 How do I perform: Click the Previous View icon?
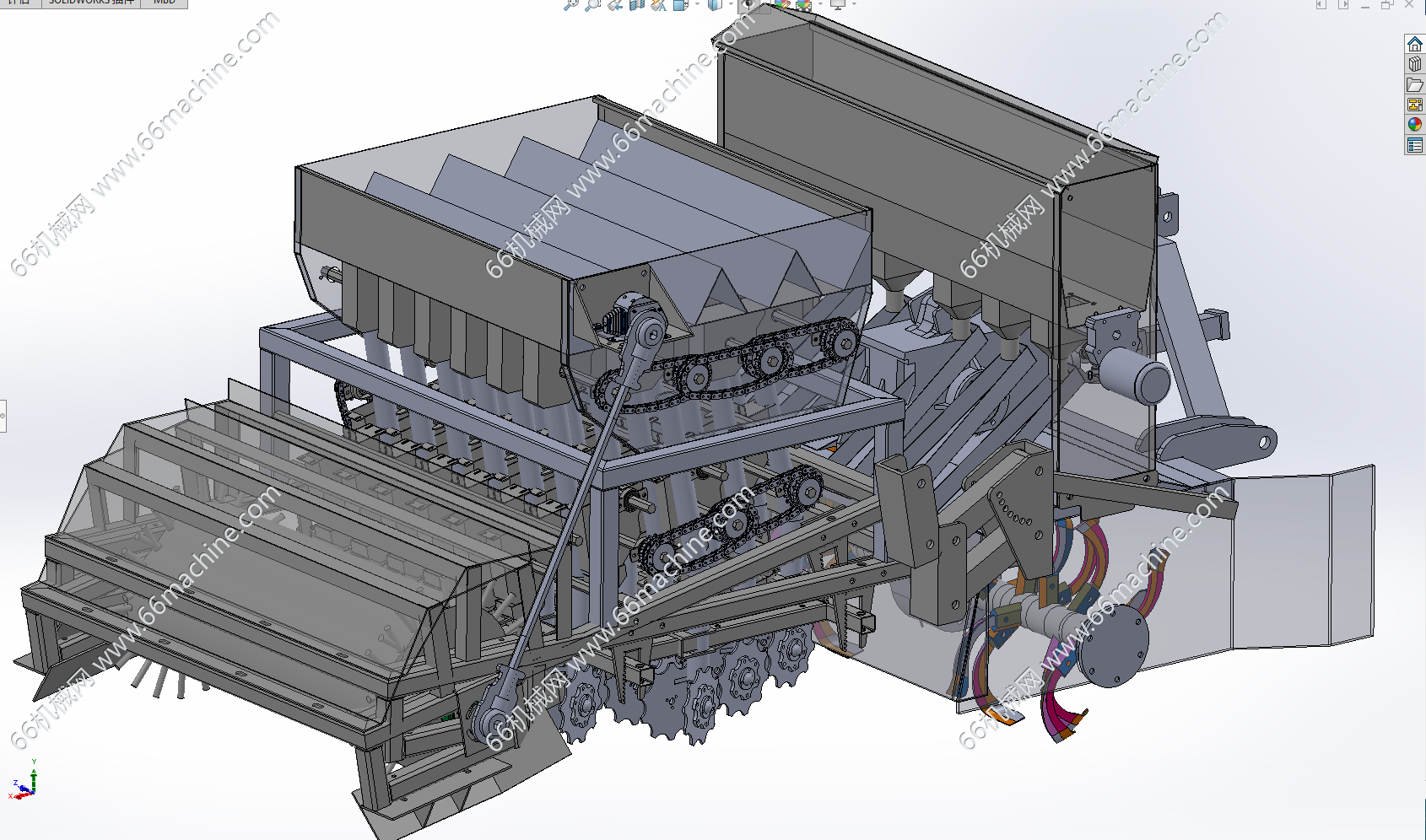pyautogui.click(x=615, y=4)
